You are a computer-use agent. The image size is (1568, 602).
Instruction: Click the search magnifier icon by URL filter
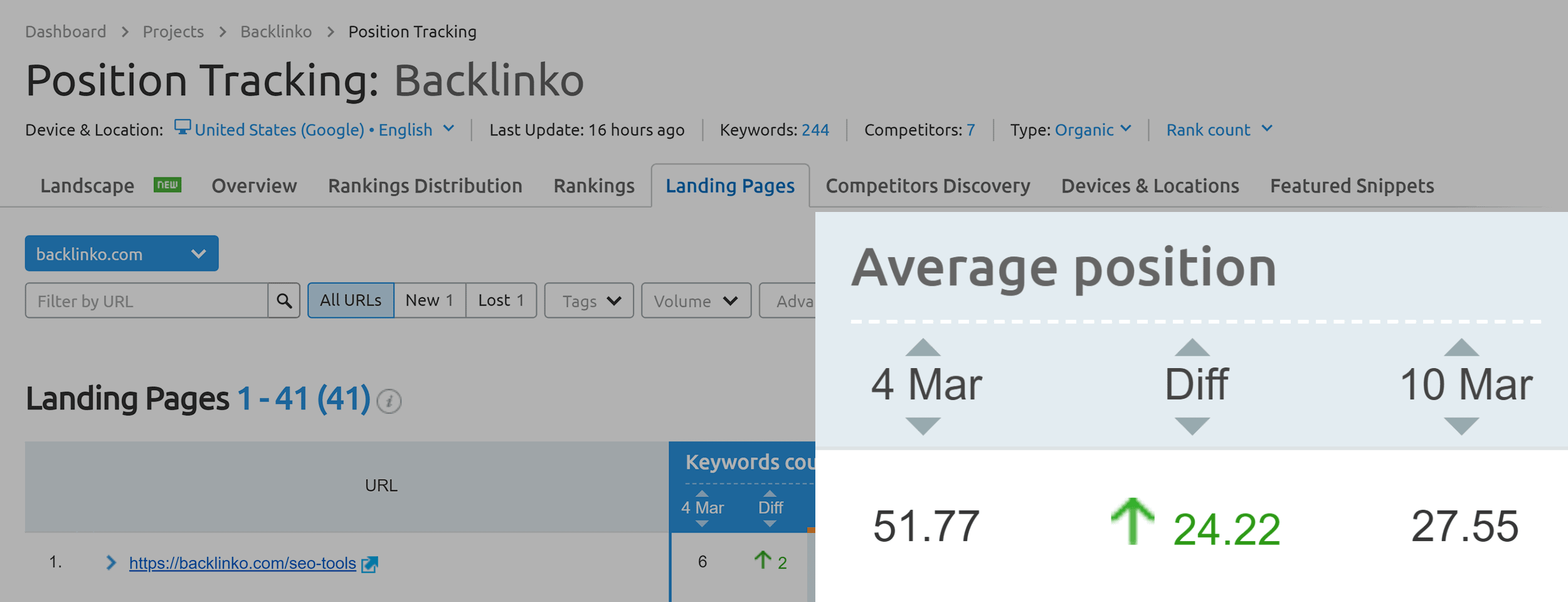point(284,301)
